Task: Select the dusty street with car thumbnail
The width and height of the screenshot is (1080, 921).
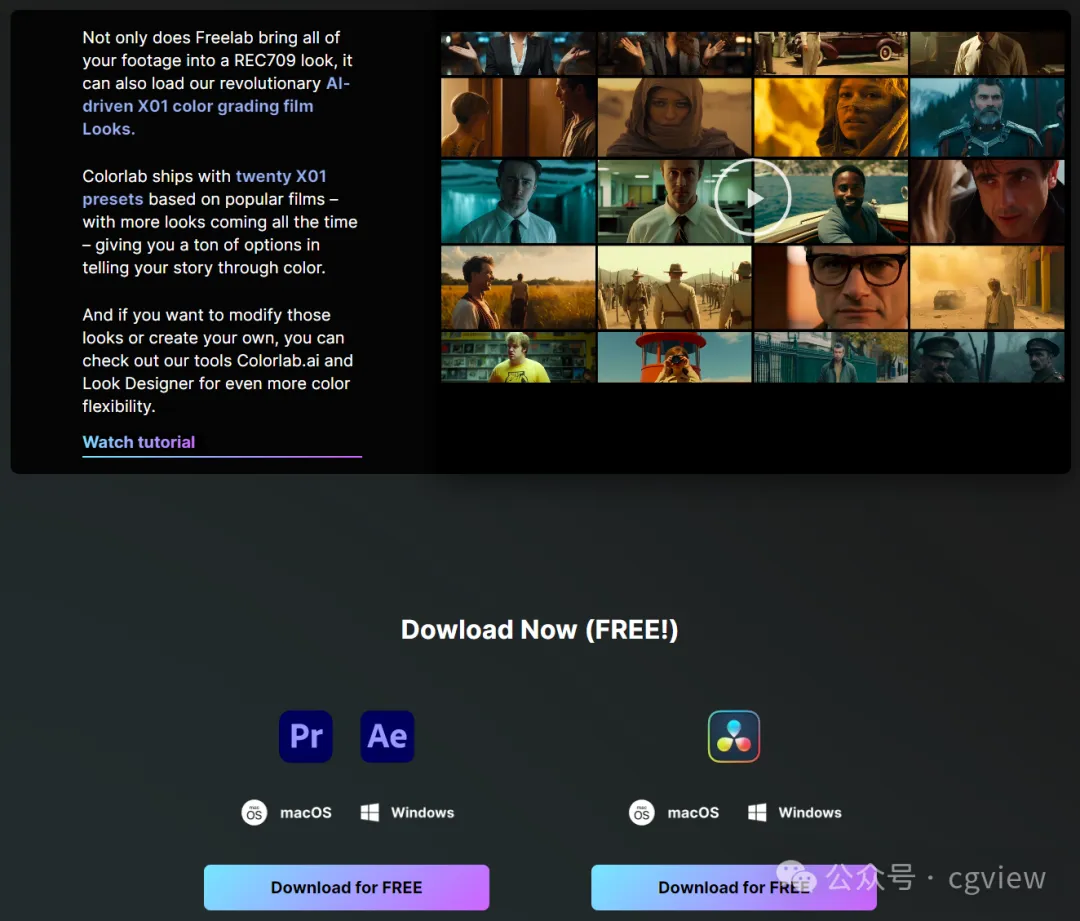Action: tap(987, 287)
